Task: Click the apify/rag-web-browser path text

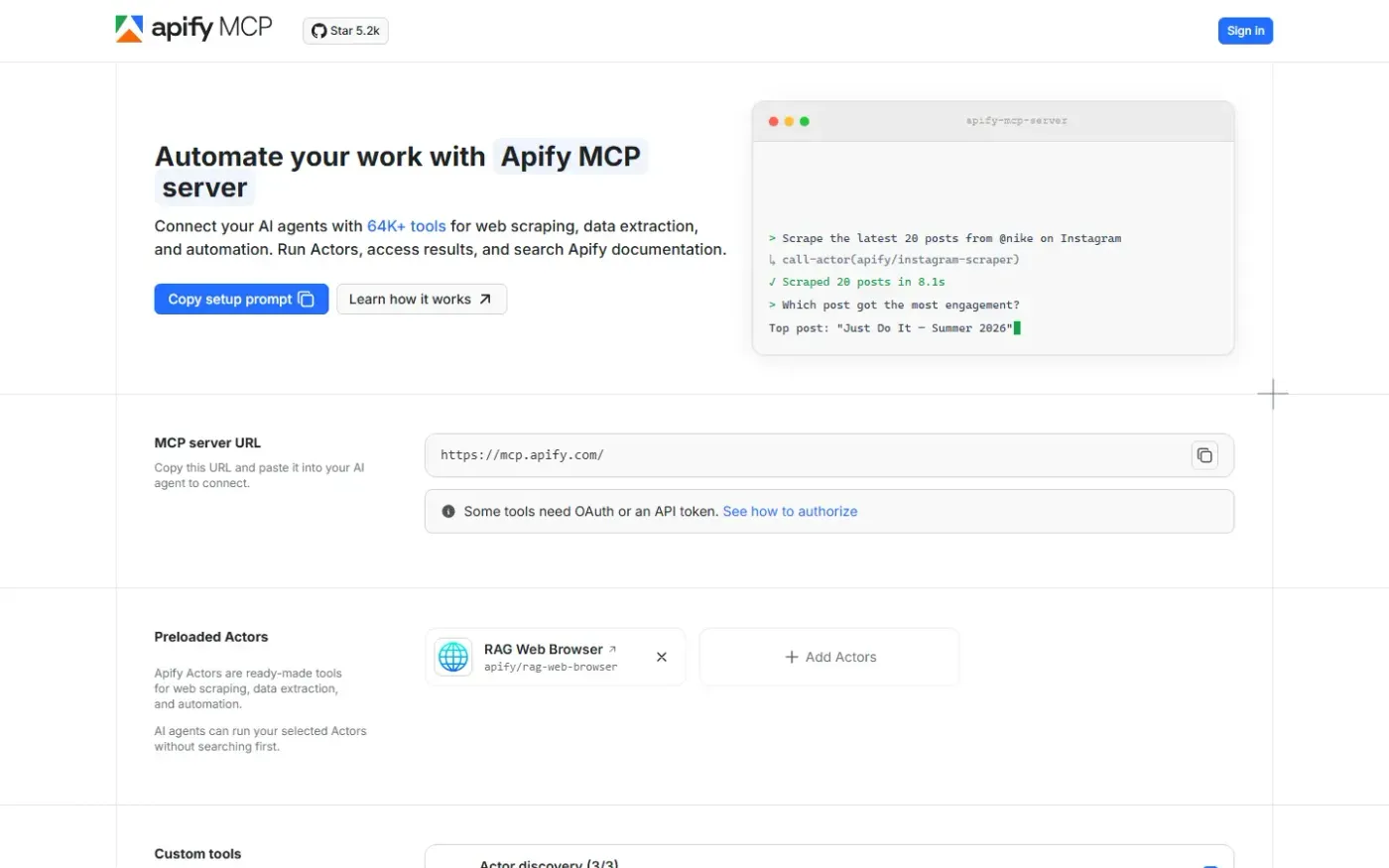Action: 551,668
